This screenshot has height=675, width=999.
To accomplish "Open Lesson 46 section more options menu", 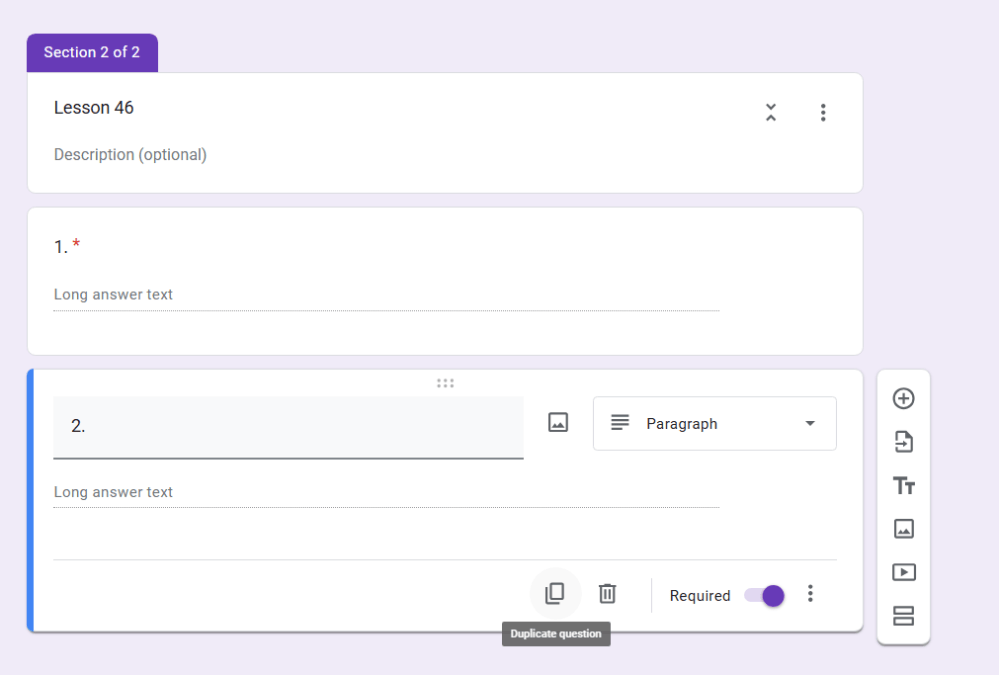I will coord(823,112).
